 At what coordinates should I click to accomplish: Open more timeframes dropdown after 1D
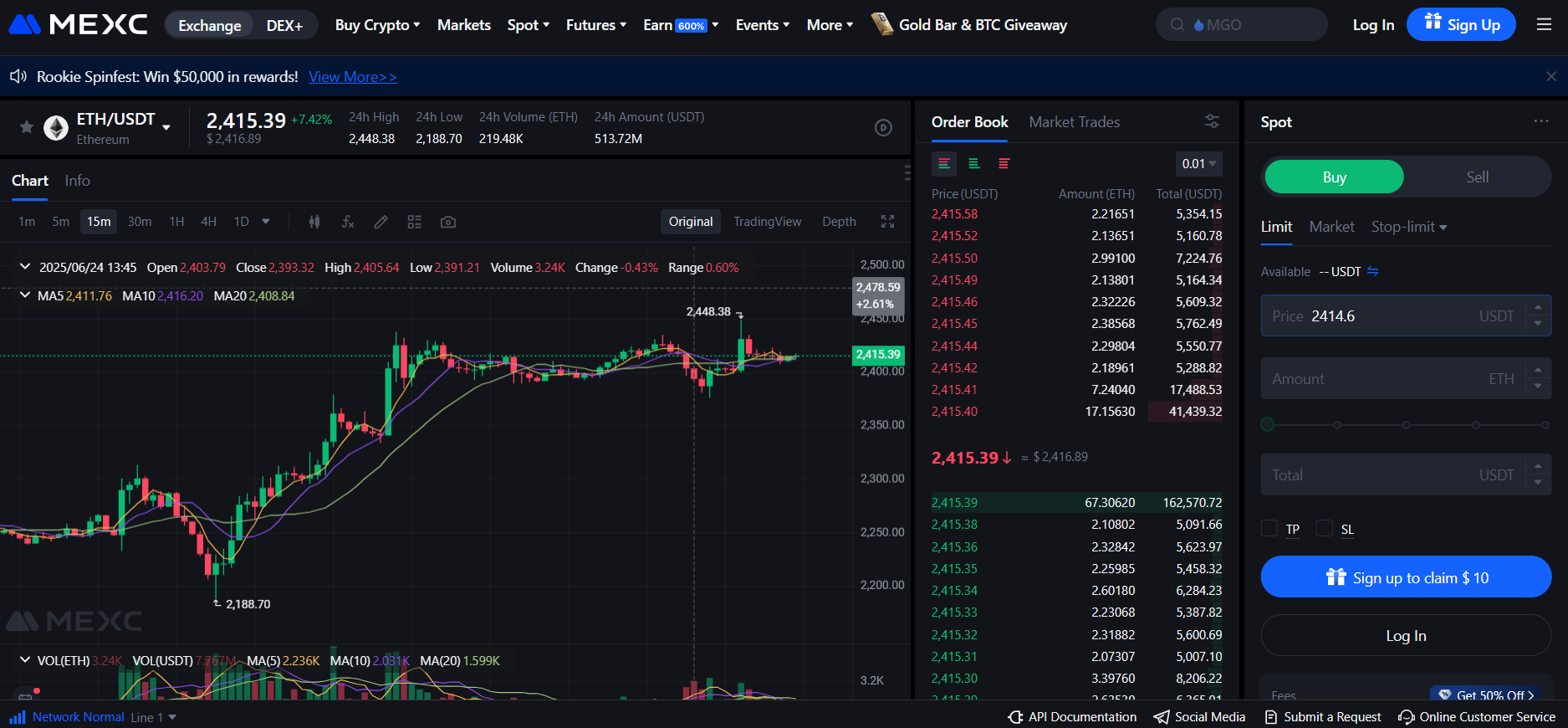(x=266, y=222)
